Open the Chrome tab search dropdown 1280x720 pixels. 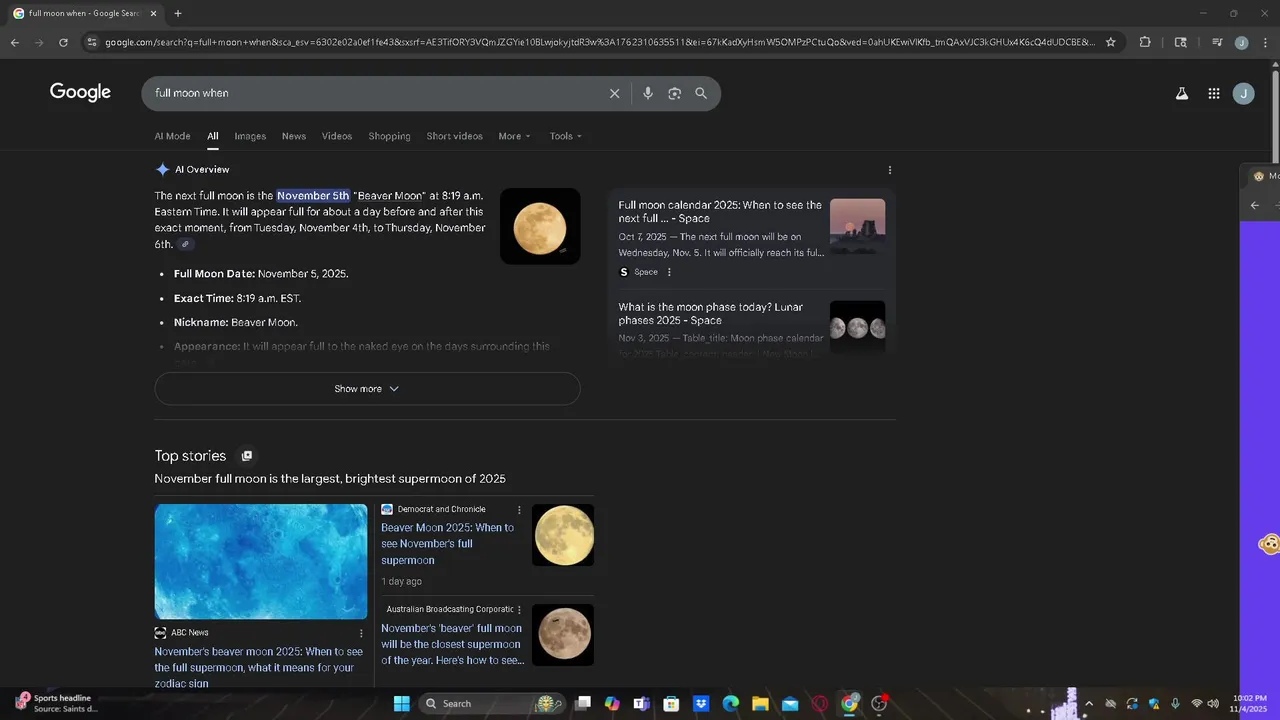pyautogui.click(x=1181, y=42)
